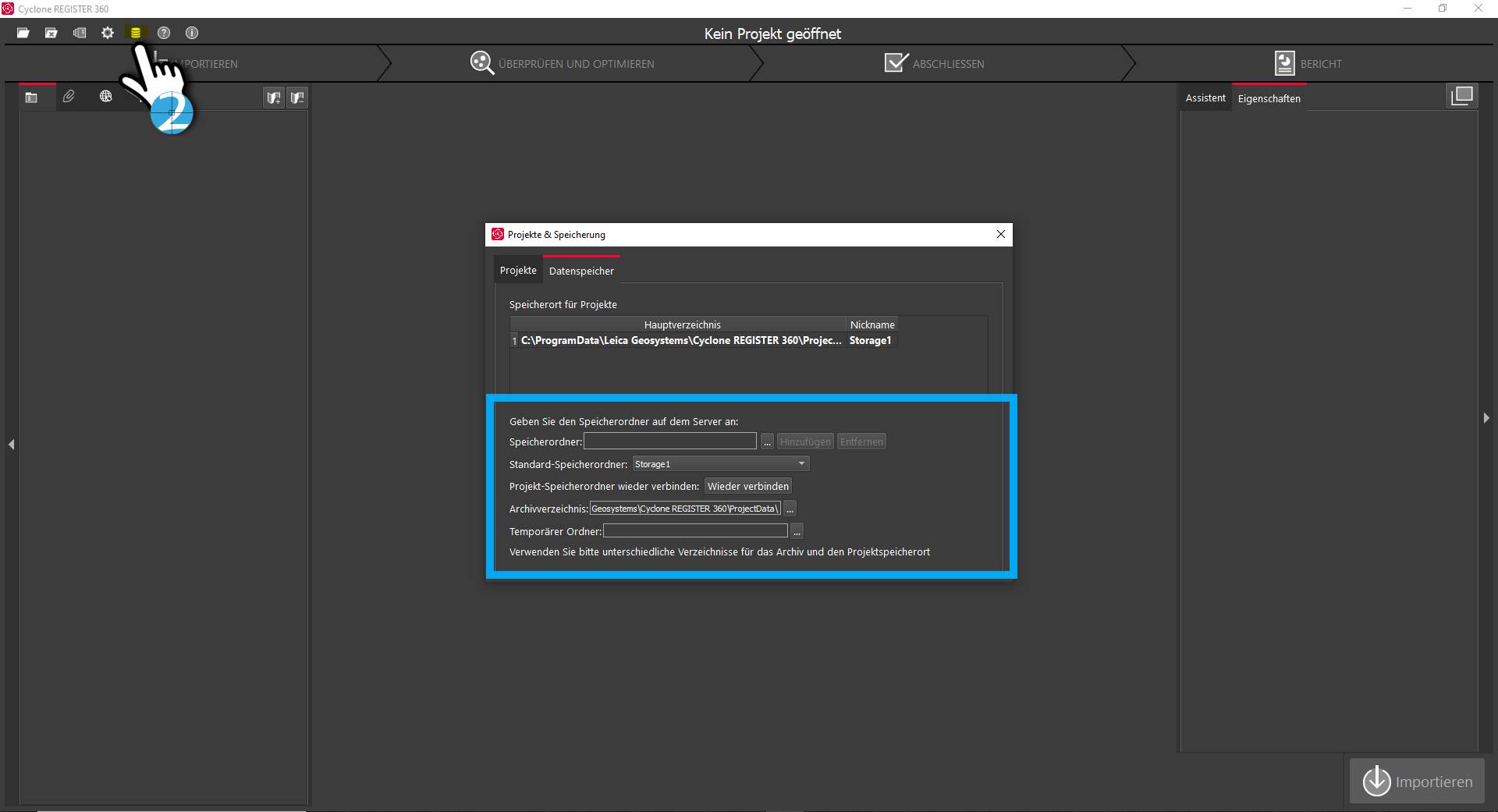The width and height of the screenshot is (1498, 812).
Task: Click the remove sitemap icon
Action: click(x=297, y=98)
